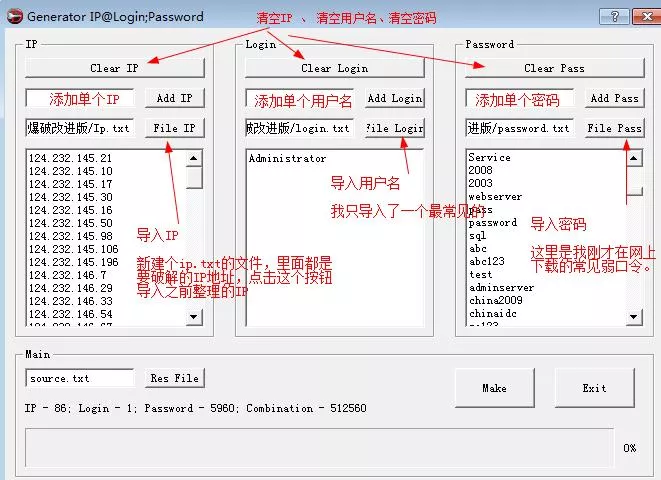This screenshot has height=480, width=661.
Task: Select 124.232.145.196 in IP list
Action: 73,262
